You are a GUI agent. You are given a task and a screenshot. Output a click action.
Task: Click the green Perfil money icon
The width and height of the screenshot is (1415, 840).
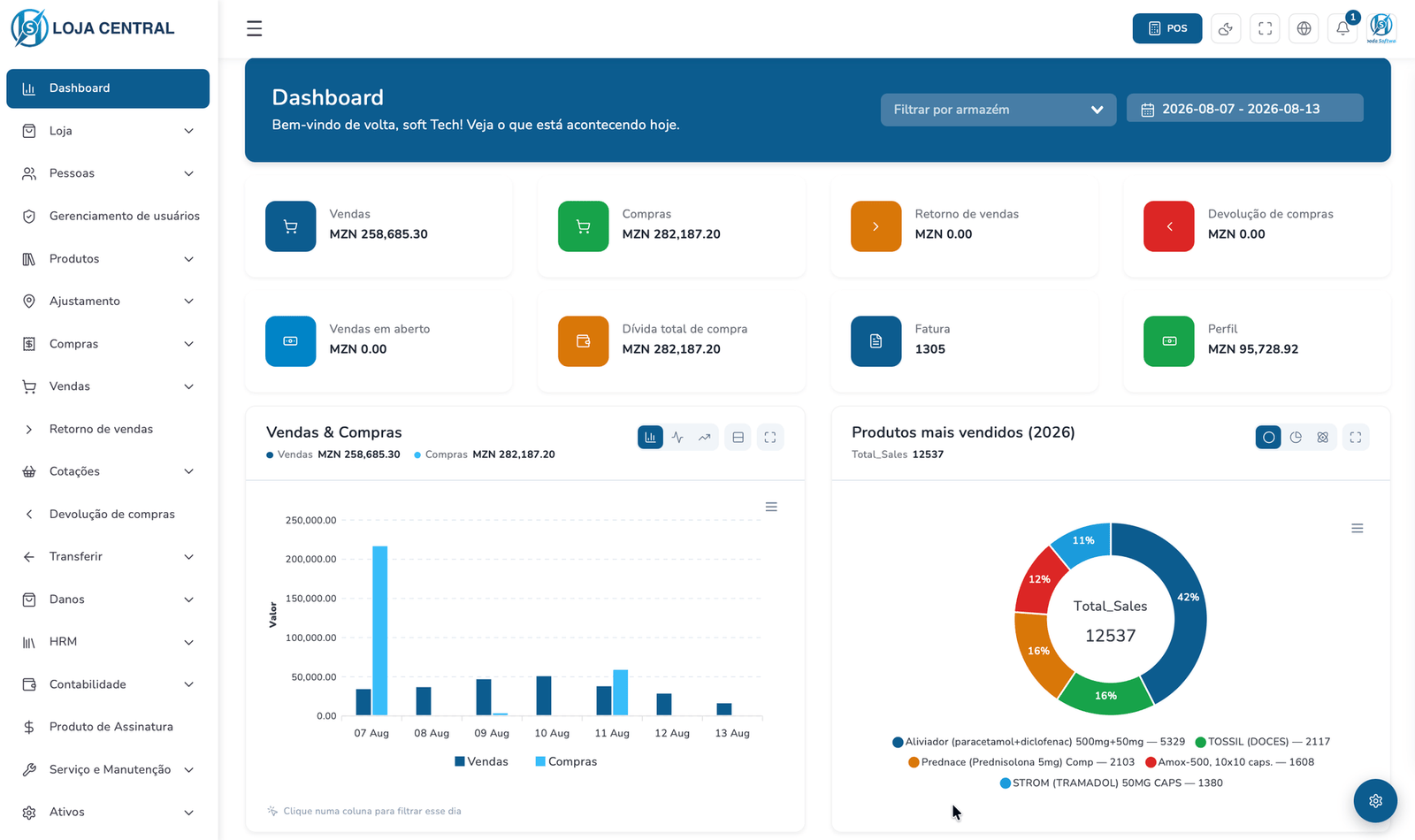(x=1168, y=341)
